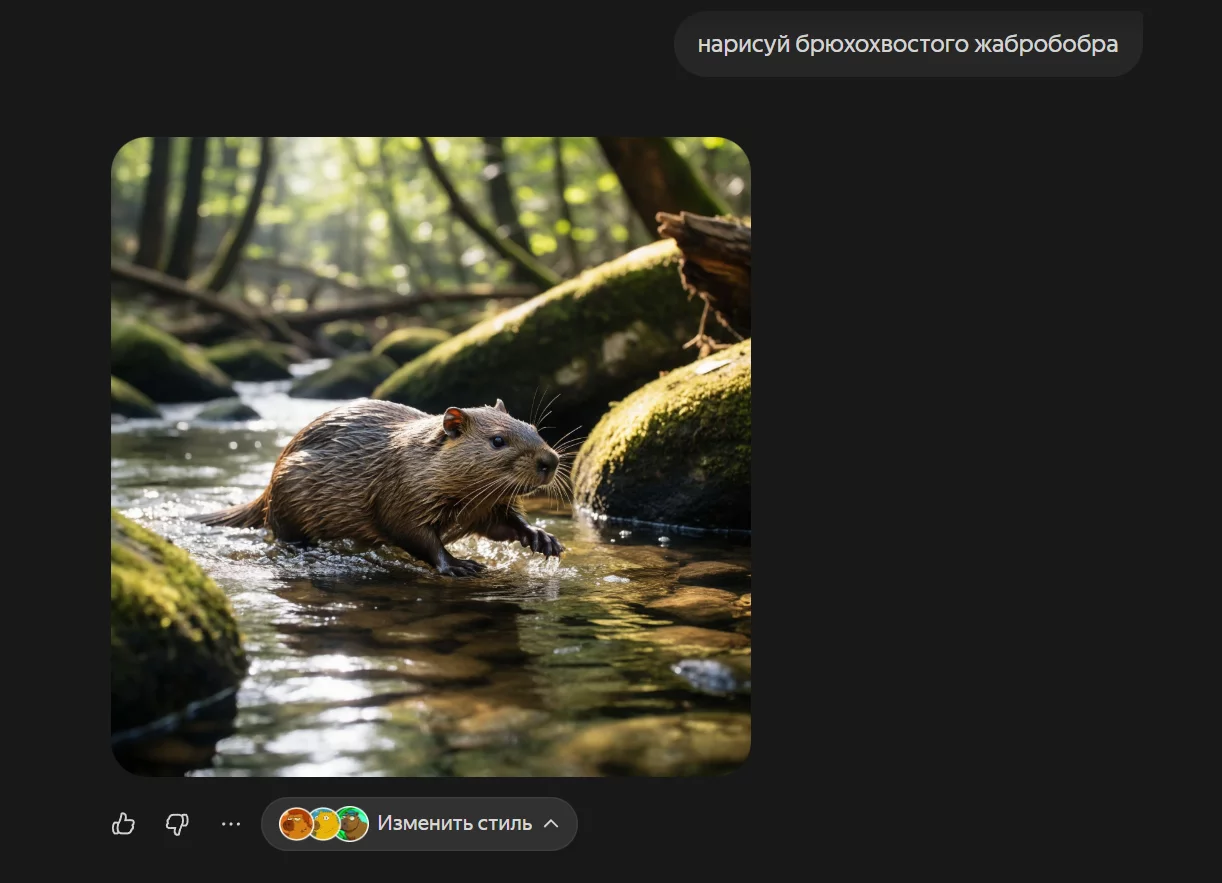Click the yellow style avatar icon
The height and width of the screenshot is (883, 1222).
pyautogui.click(x=324, y=824)
